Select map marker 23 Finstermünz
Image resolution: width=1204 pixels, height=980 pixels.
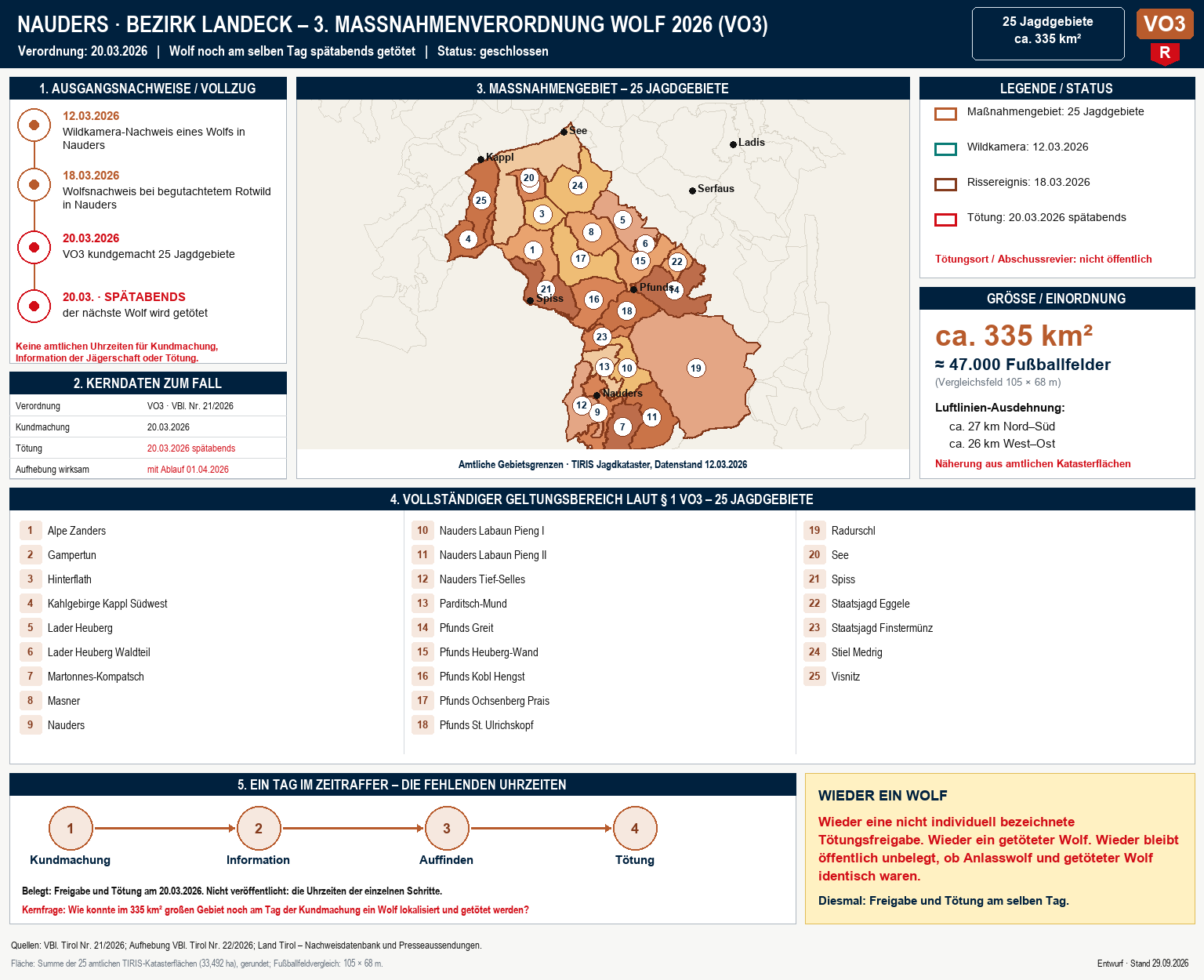[601, 337]
